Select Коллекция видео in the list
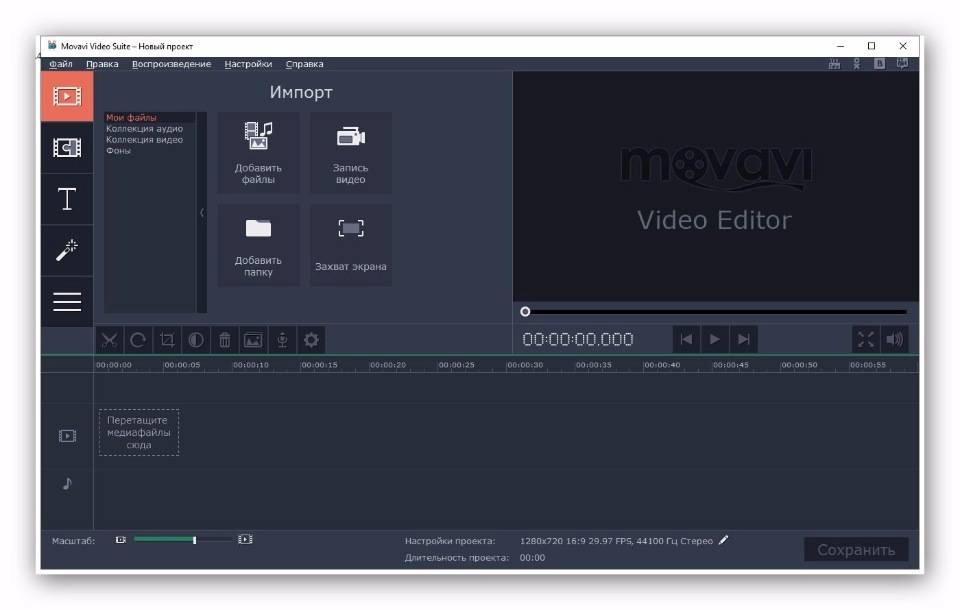The image size is (960, 610). [x=144, y=139]
